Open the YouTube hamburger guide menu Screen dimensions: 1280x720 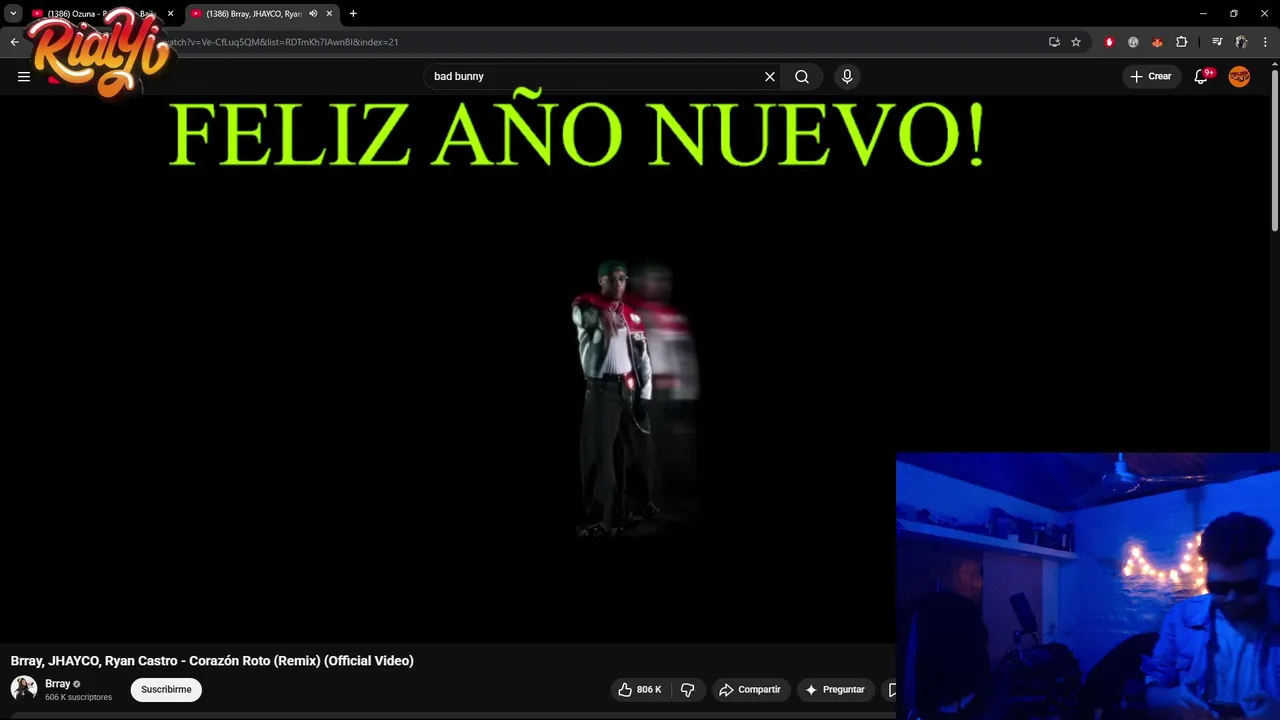tap(24, 76)
